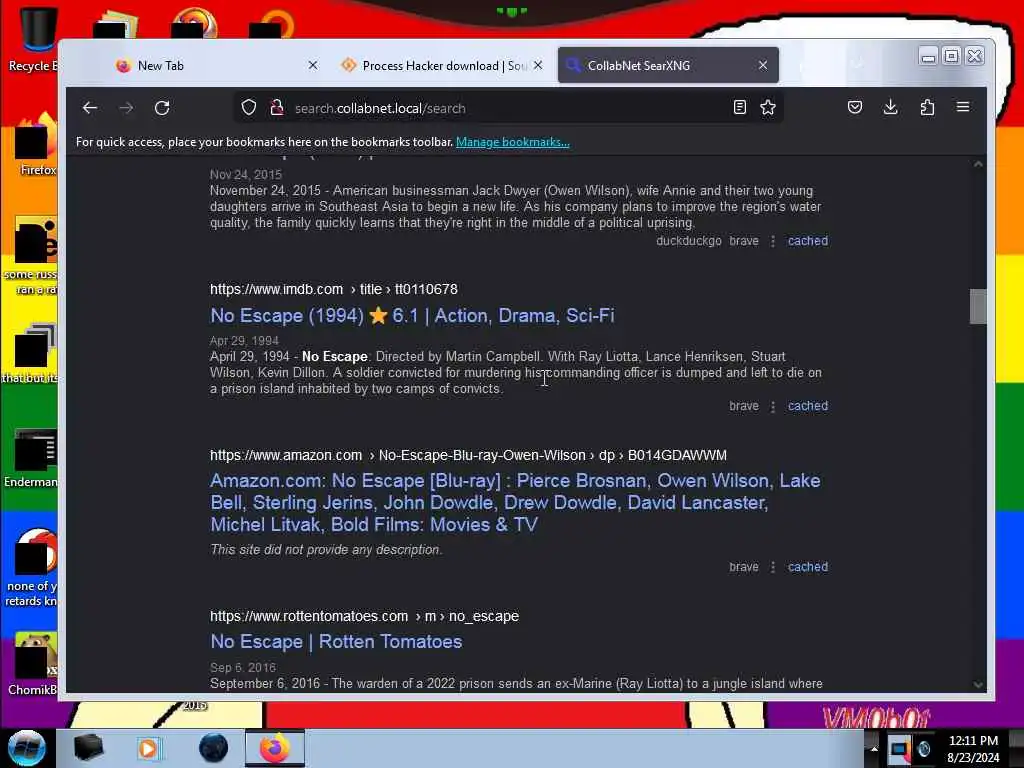This screenshot has width=1024, height=768.
Task: Open the tracking protection shield icon
Action: tap(249, 108)
